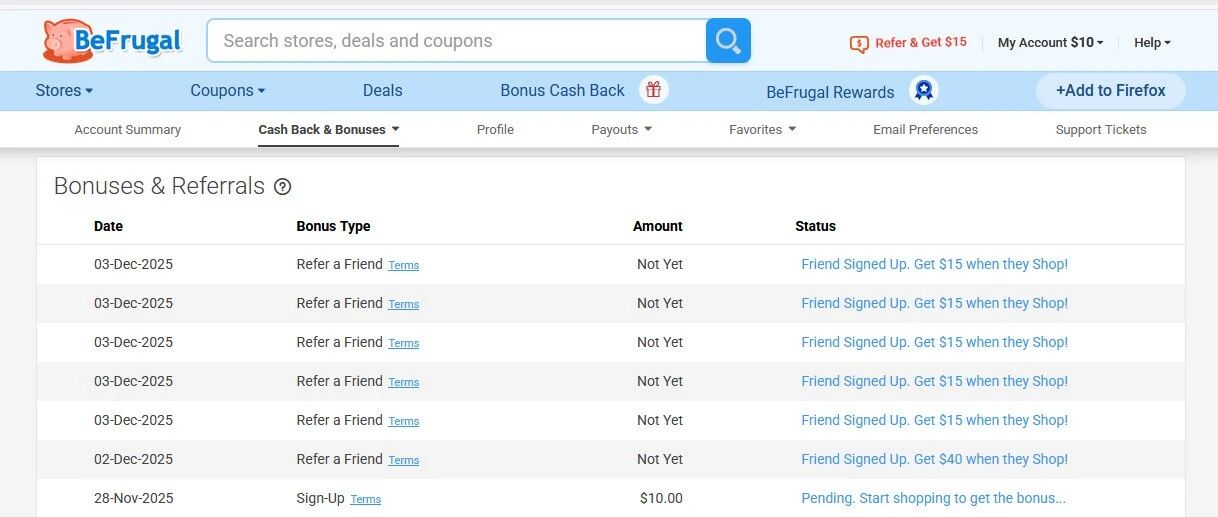The width and height of the screenshot is (1218, 517).
Task: Open the Support Tickets tab
Action: tap(1101, 129)
